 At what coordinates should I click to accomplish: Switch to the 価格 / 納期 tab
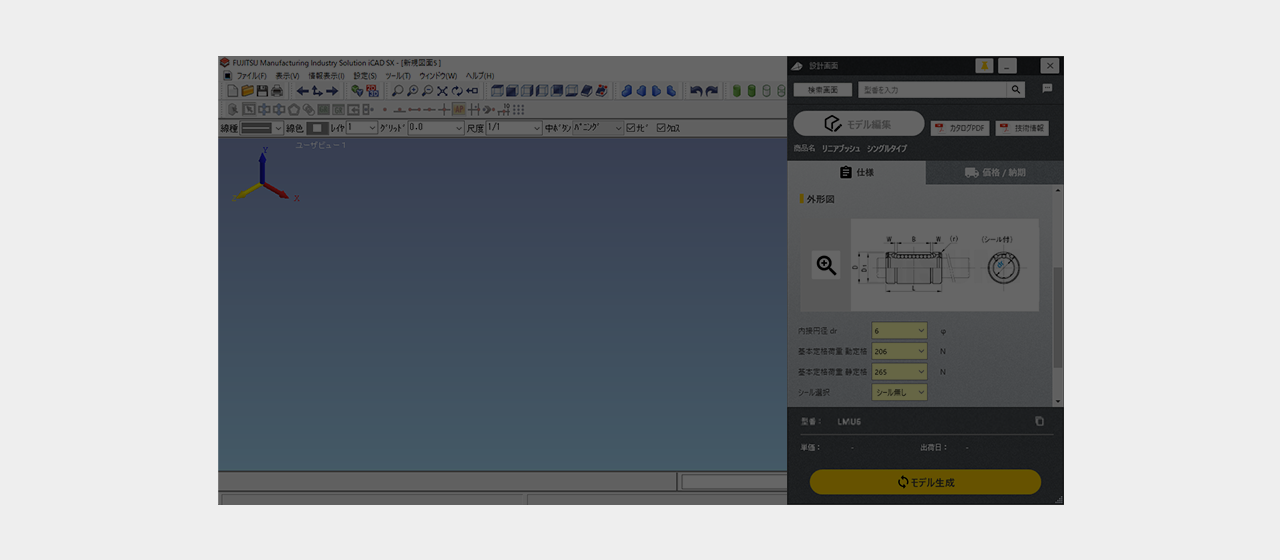pos(994,172)
